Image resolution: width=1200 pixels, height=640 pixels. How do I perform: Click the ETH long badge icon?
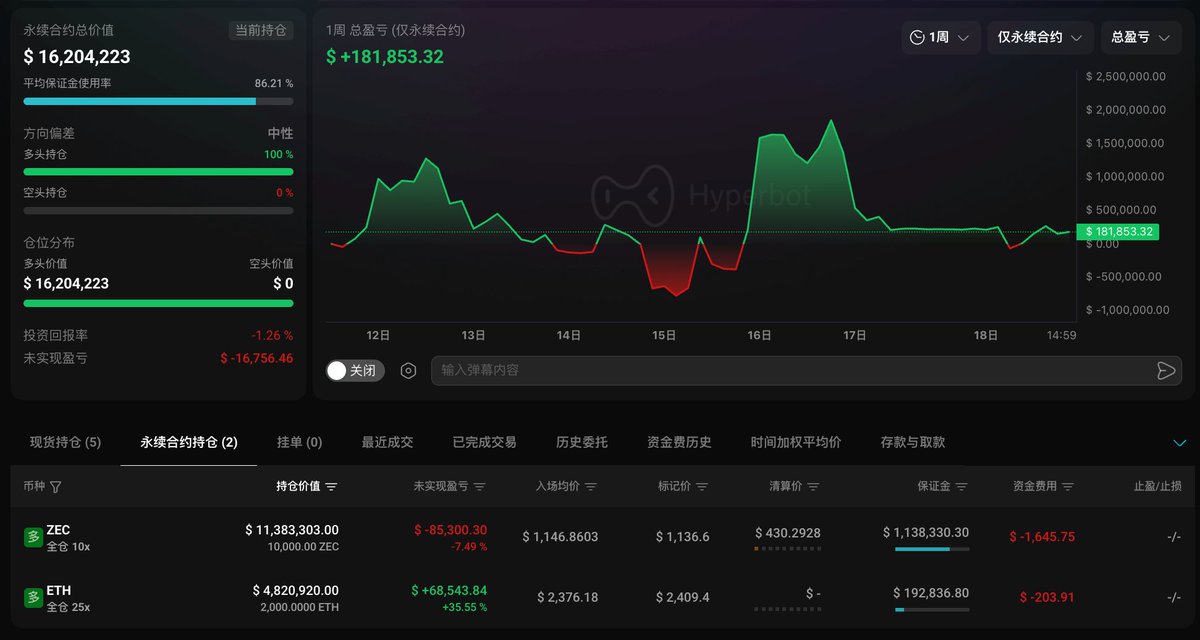33,598
